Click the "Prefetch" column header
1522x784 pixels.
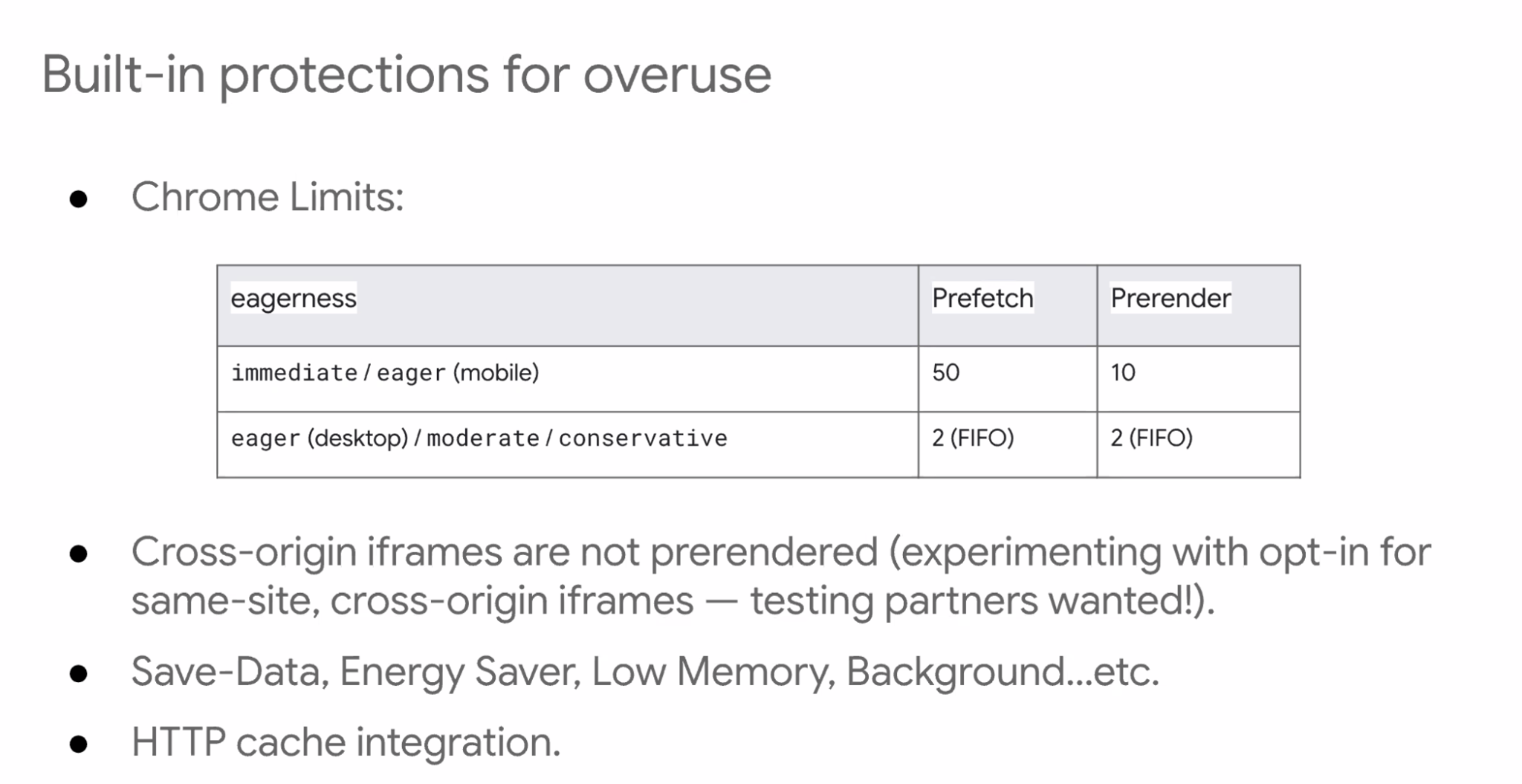tap(982, 298)
